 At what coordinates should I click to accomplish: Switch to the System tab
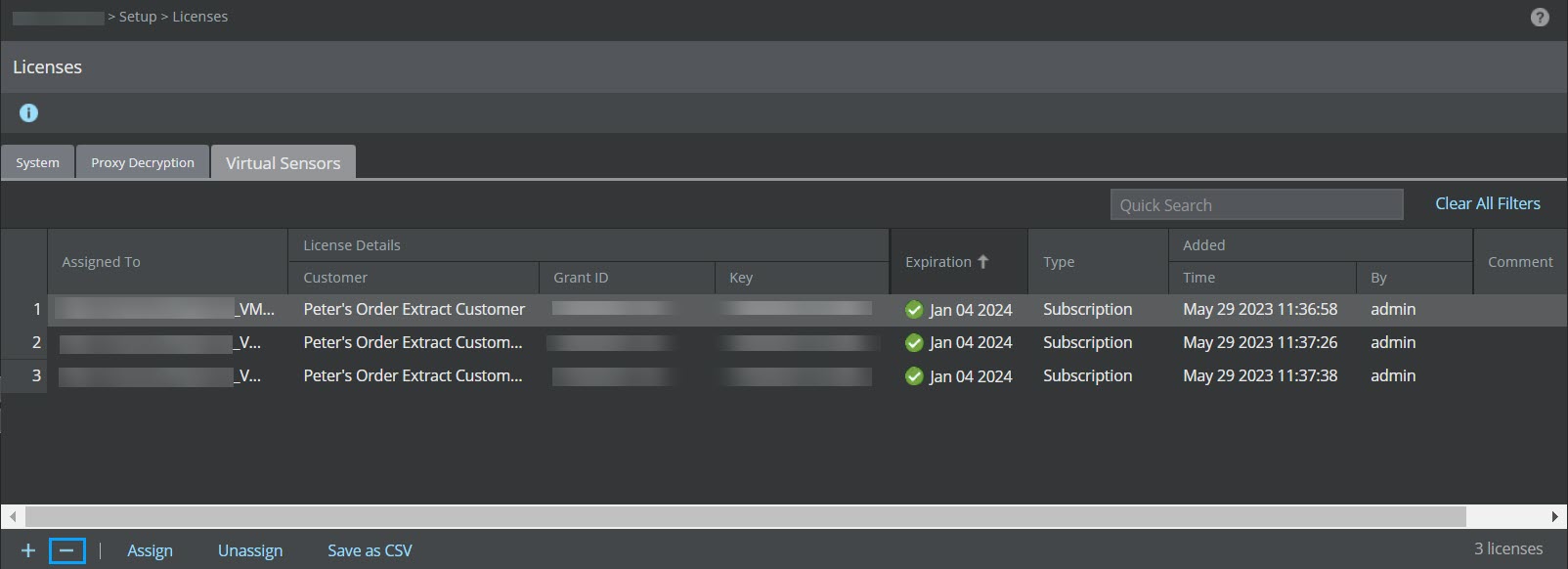coord(37,162)
